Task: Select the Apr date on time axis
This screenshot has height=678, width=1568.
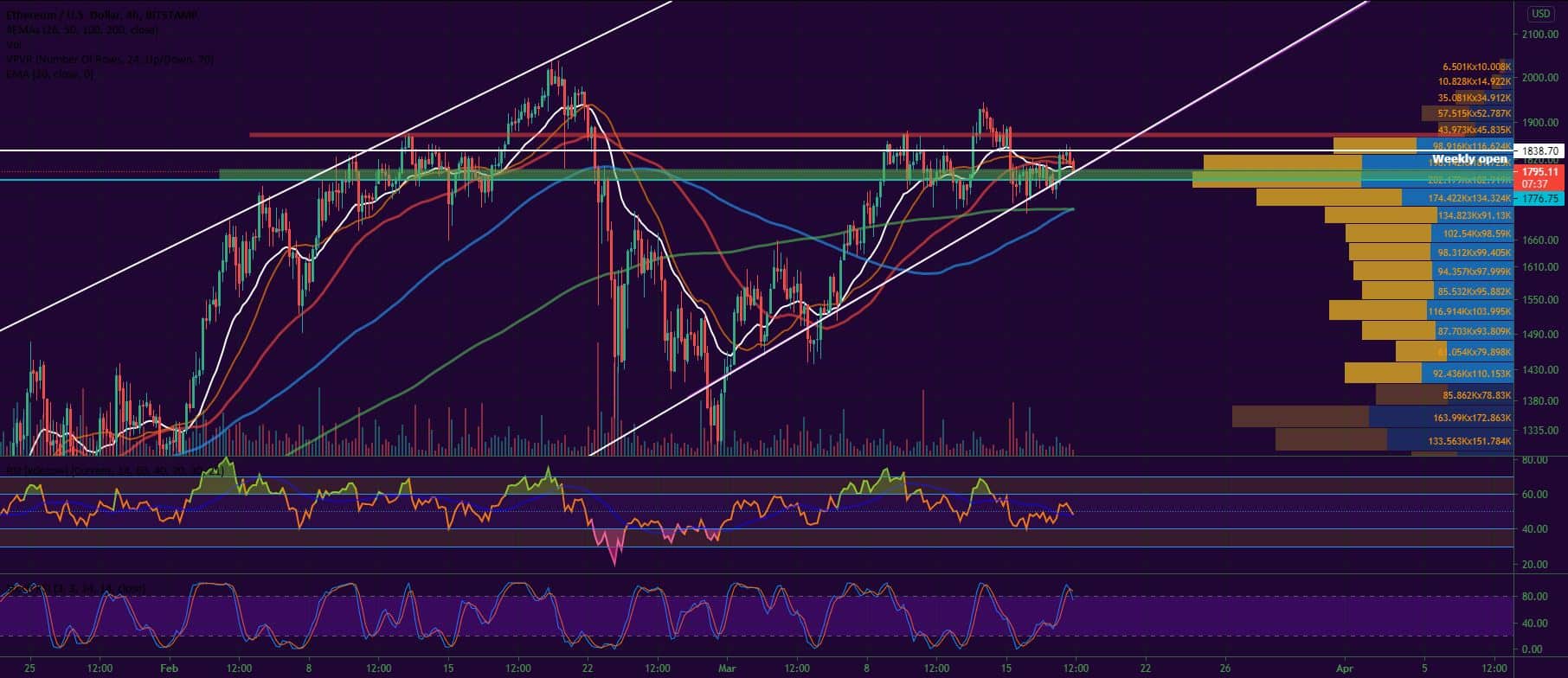Action: click(1343, 668)
